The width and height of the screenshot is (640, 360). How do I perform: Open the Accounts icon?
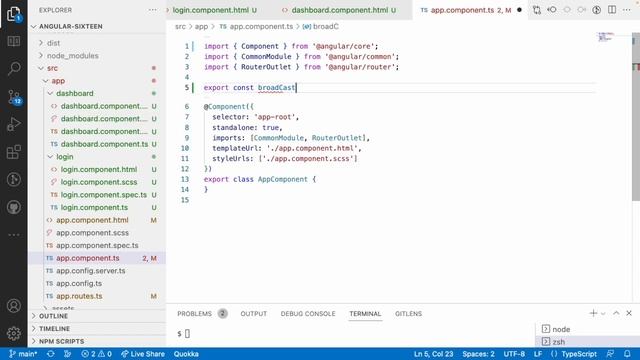(x=14, y=306)
